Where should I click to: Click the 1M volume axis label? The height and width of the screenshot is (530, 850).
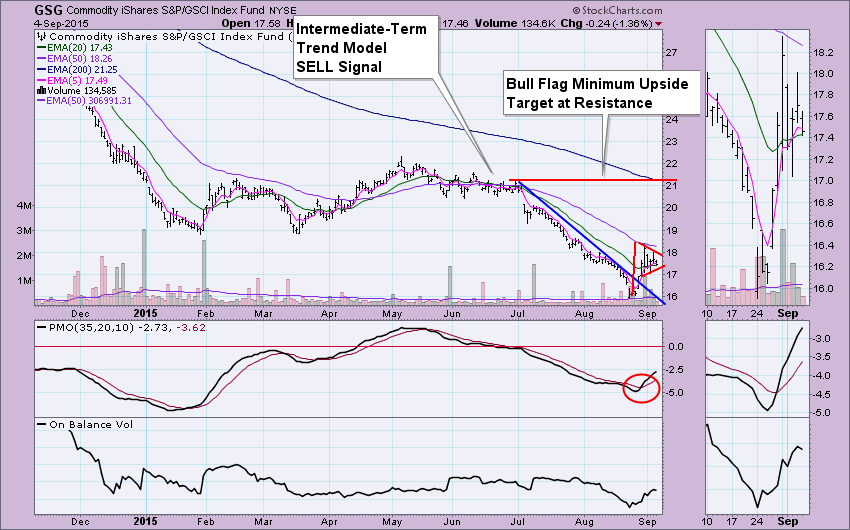(25, 281)
